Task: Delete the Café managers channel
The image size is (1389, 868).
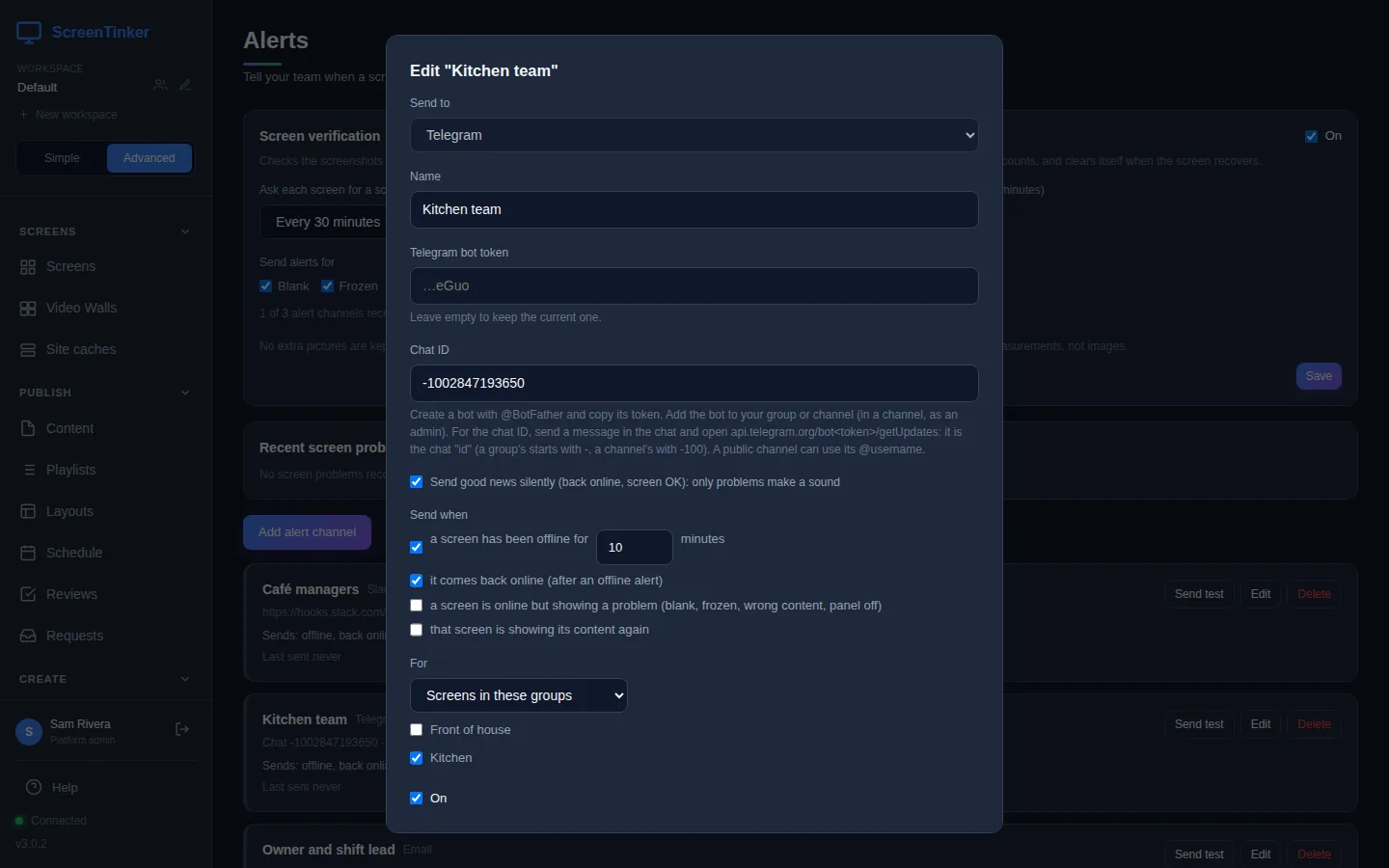Action: point(1314,594)
